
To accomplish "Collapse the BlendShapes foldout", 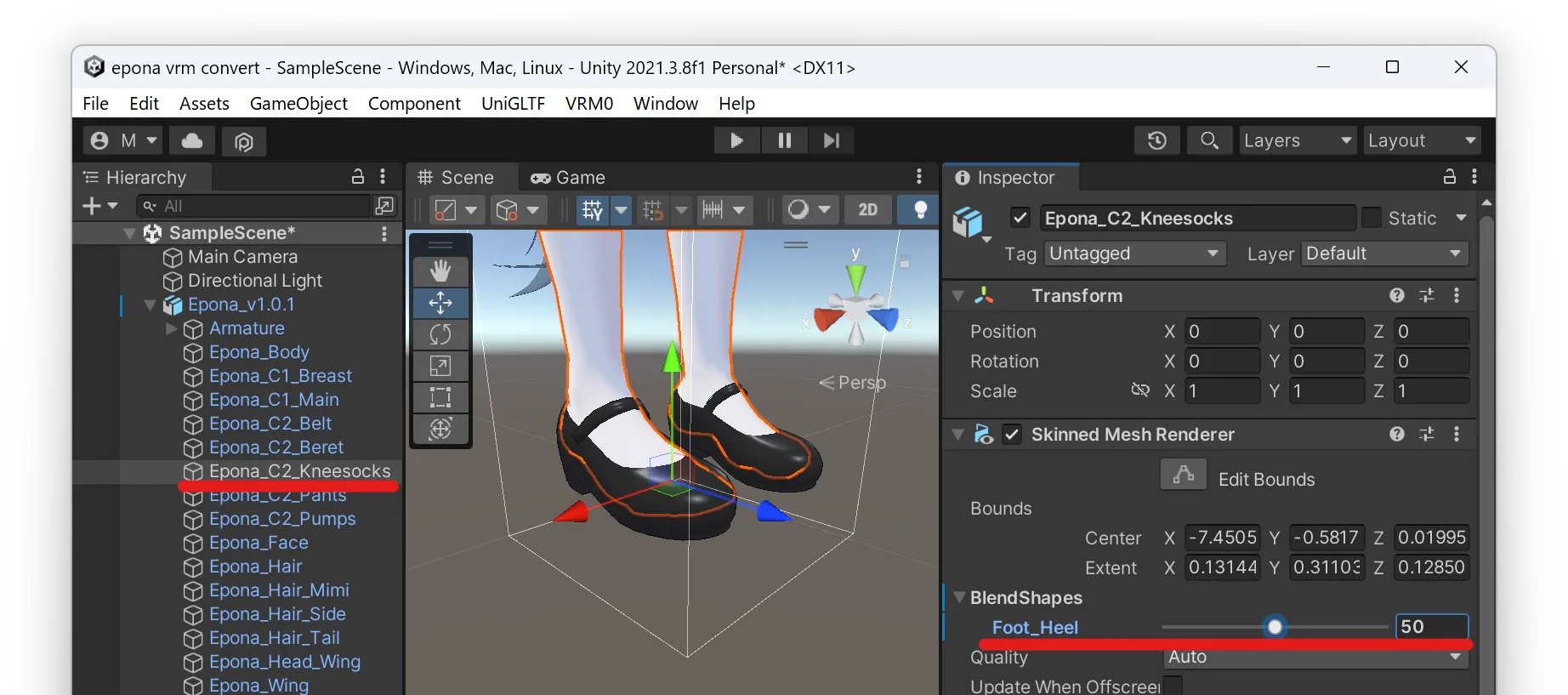I will coord(959,597).
